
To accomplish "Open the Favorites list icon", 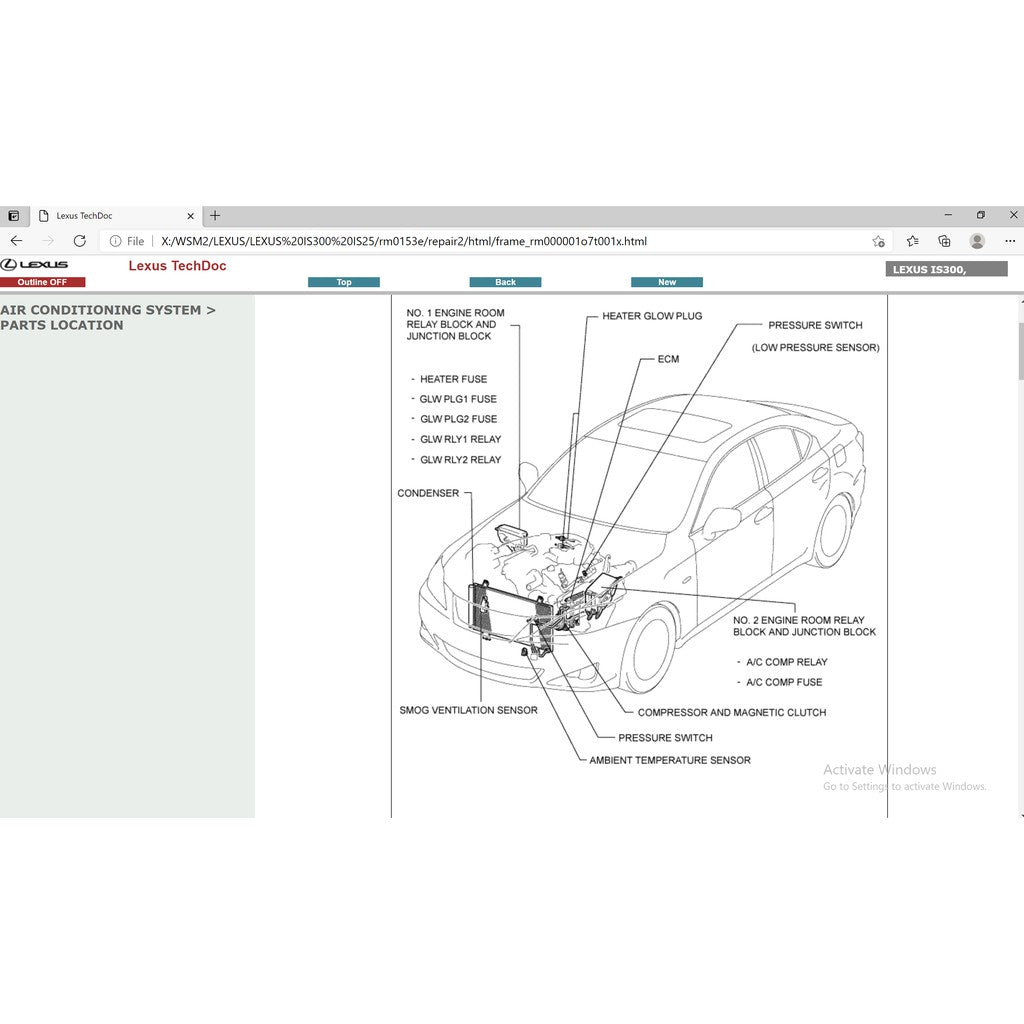I will [911, 241].
